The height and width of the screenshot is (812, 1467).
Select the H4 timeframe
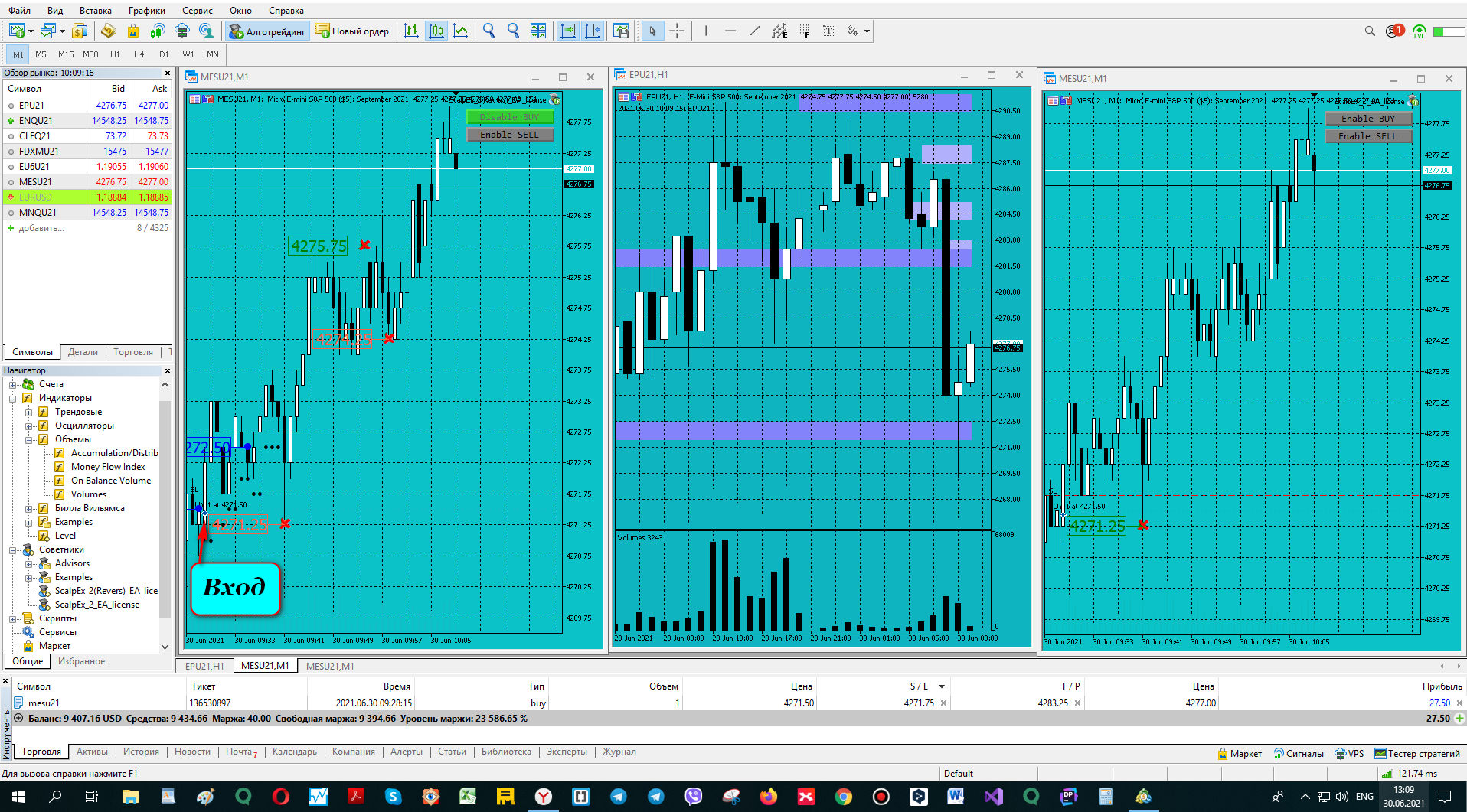pyautogui.click(x=139, y=54)
